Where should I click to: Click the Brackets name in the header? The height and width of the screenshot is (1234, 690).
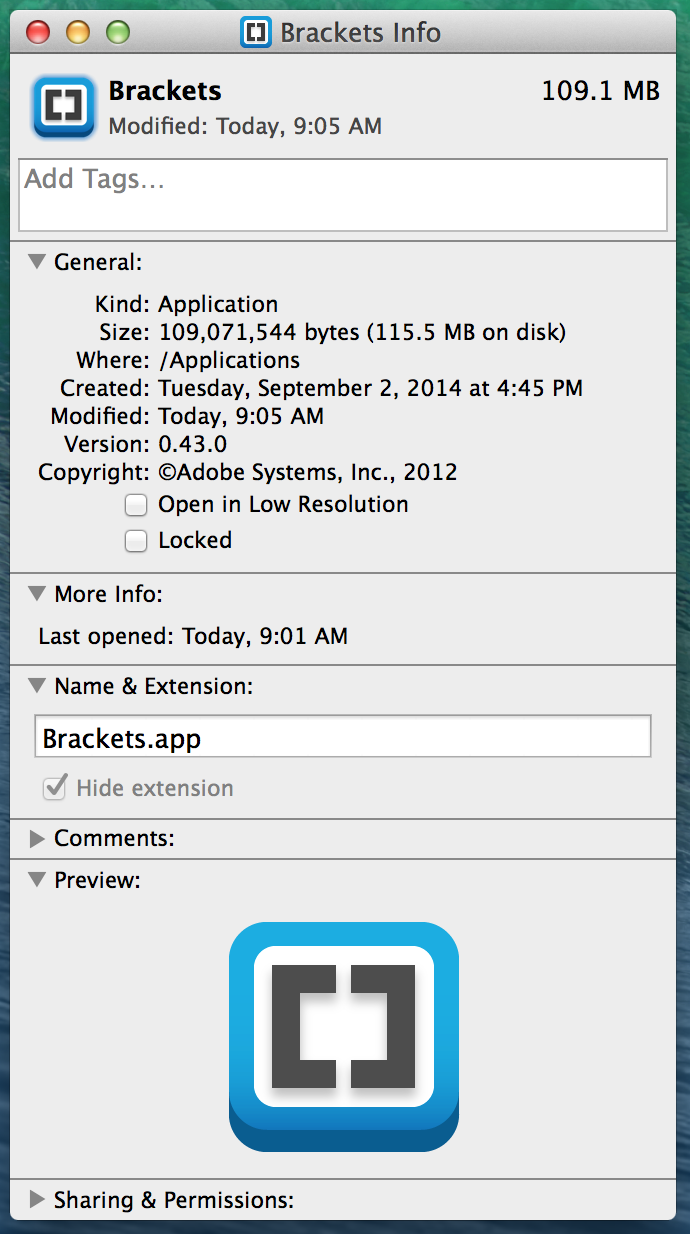pos(165,90)
